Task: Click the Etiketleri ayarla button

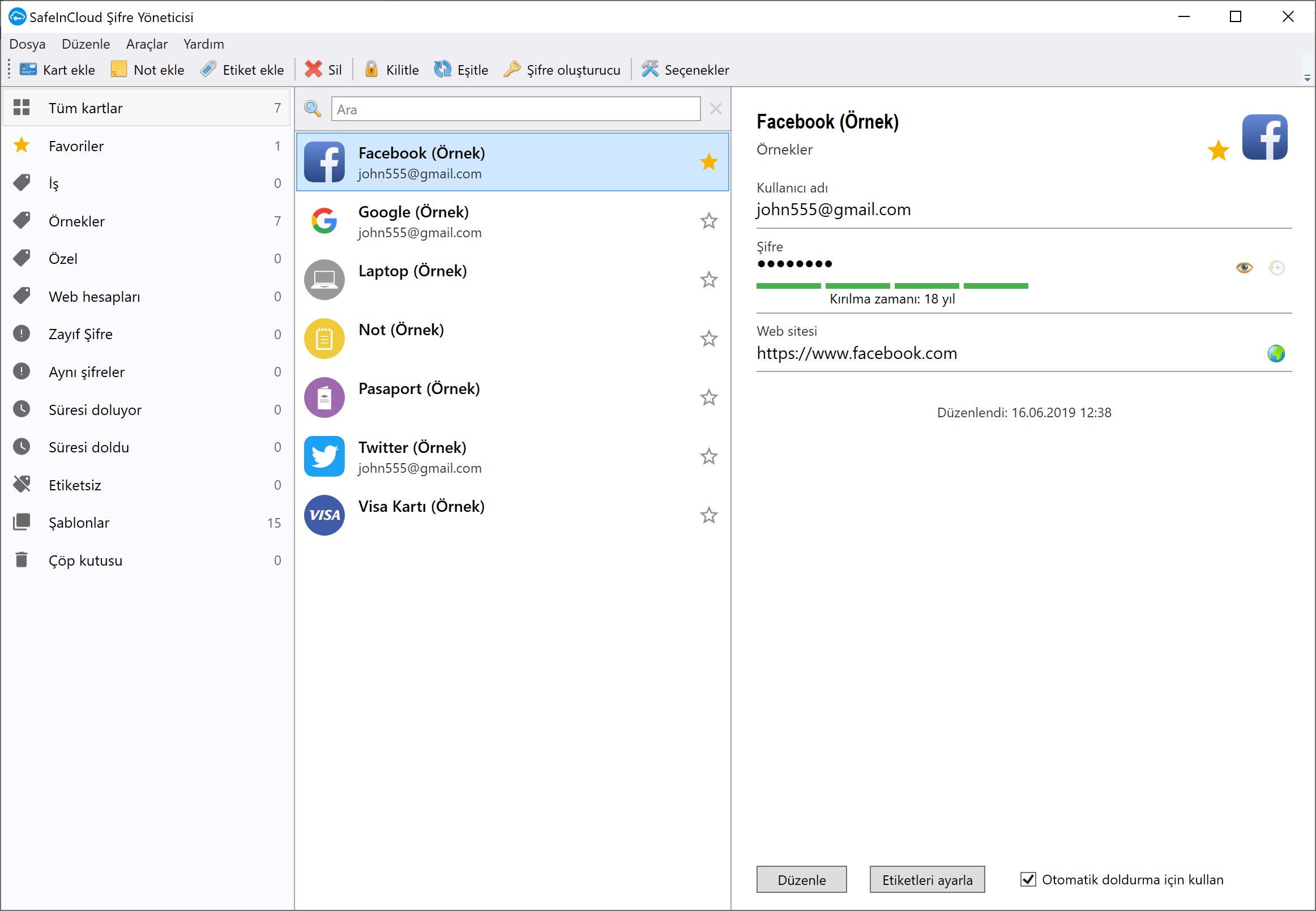Action: tap(926, 880)
